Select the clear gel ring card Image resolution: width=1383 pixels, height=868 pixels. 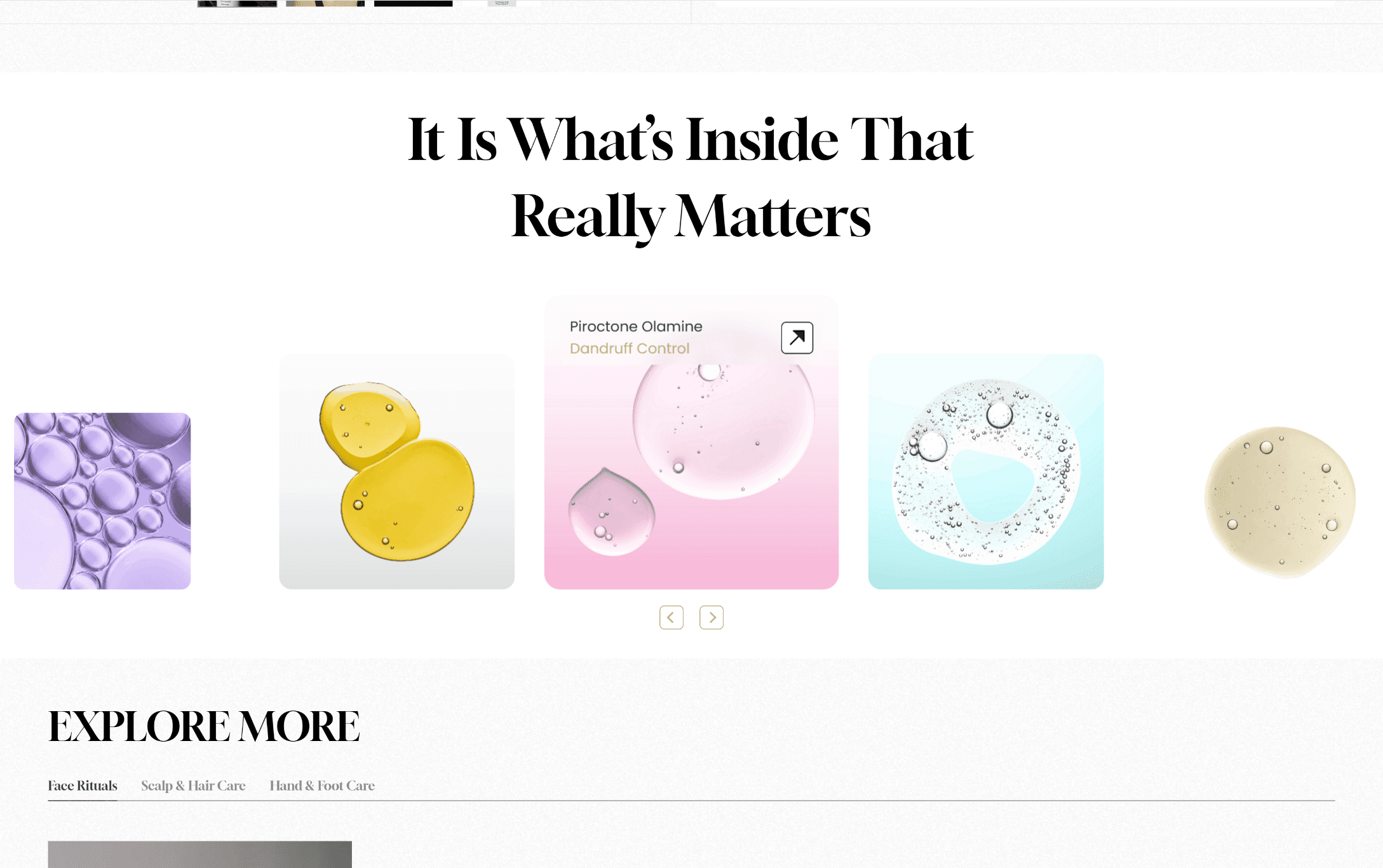point(986,472)
